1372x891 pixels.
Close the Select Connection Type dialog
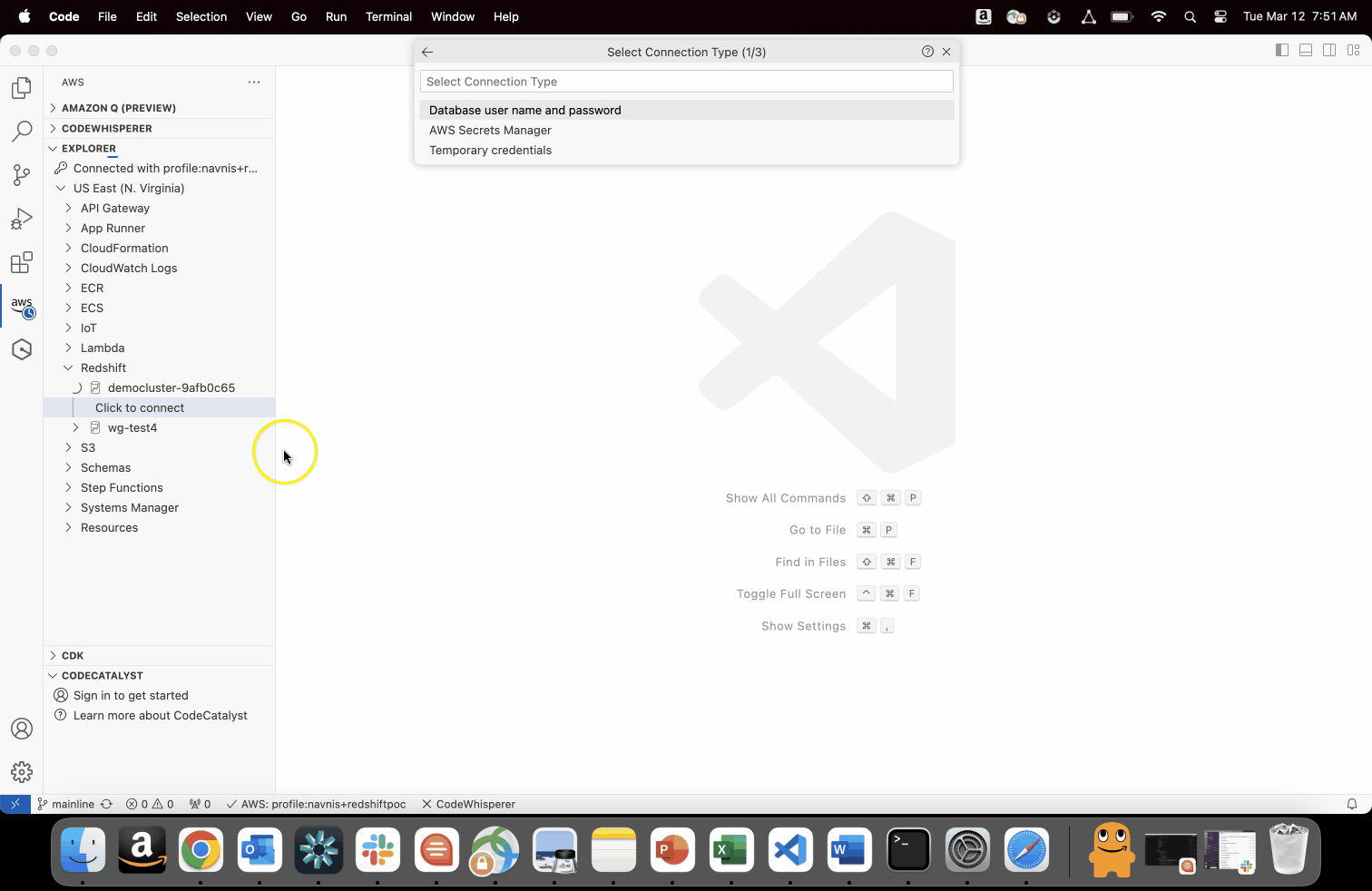946,52
